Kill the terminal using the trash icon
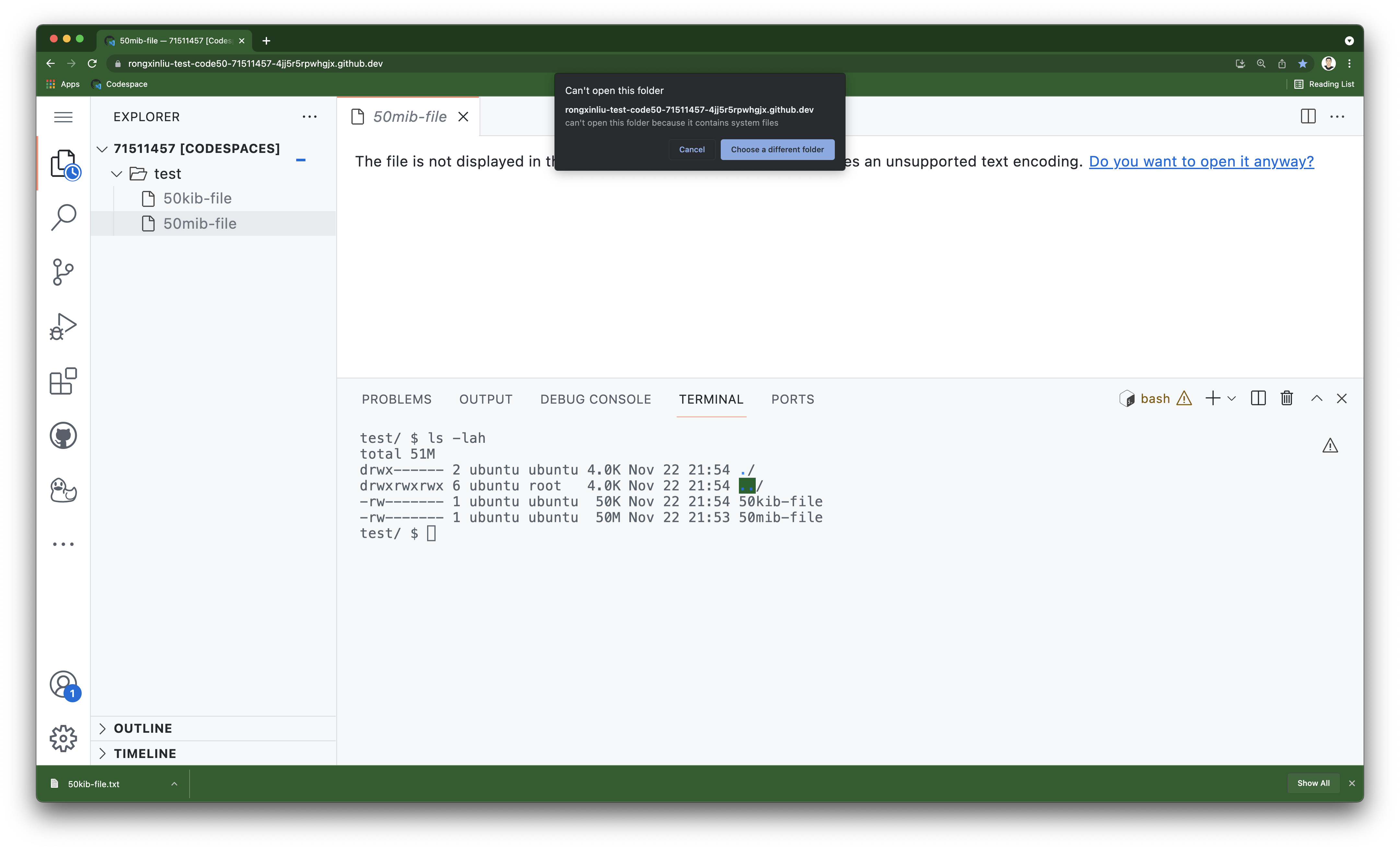1400x850 pixels. point(1286,398)
